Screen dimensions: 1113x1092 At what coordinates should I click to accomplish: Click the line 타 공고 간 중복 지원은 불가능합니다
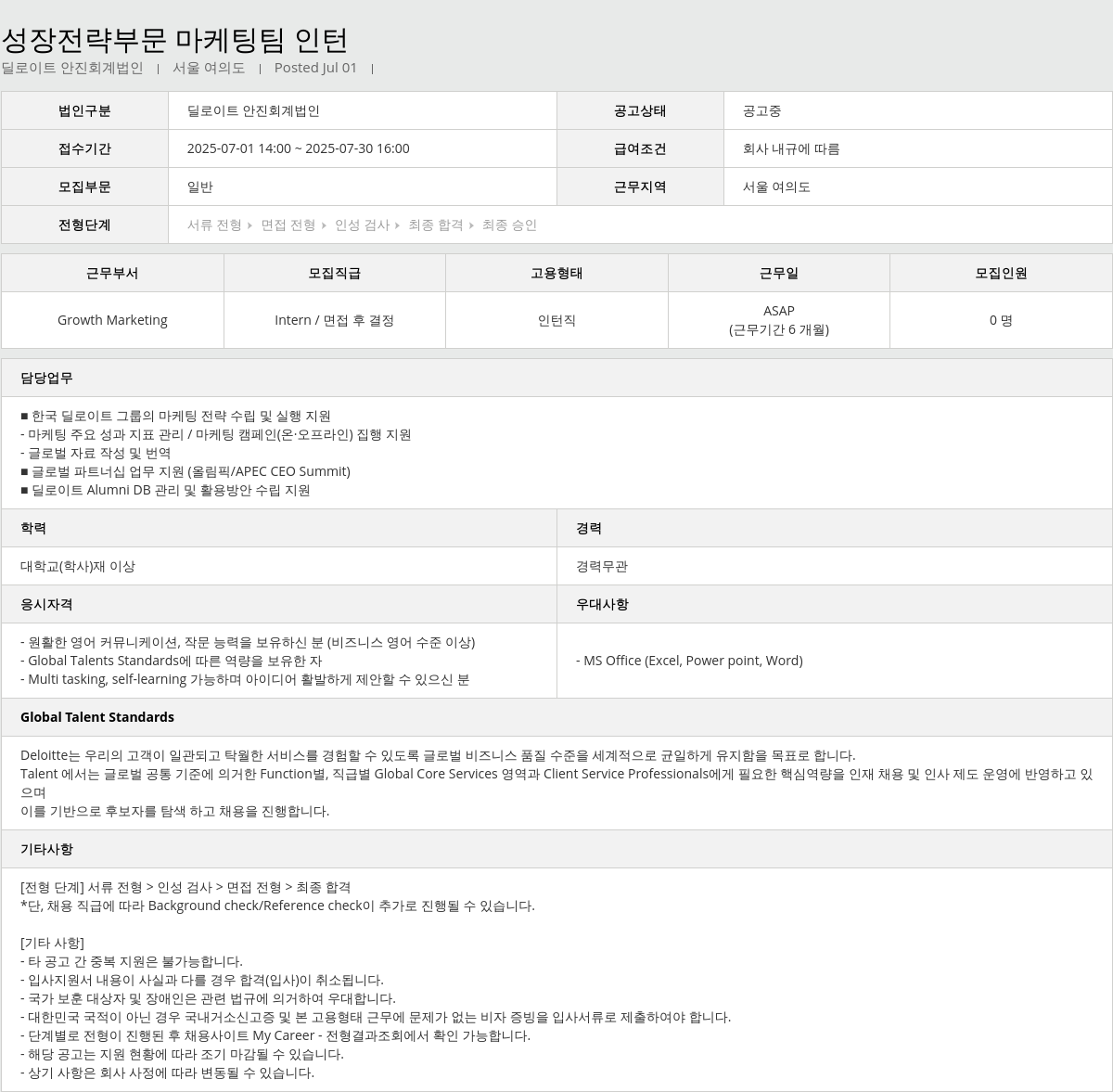coord(132,961)
